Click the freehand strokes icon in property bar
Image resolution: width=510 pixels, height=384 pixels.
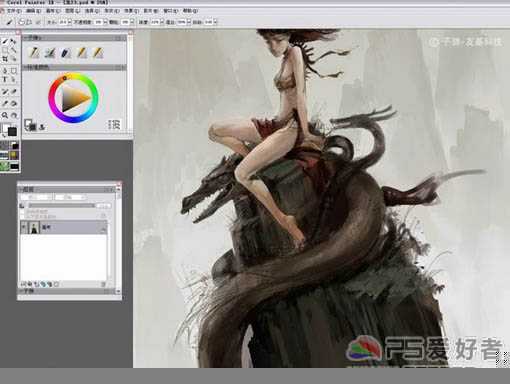tap(21, 22)
